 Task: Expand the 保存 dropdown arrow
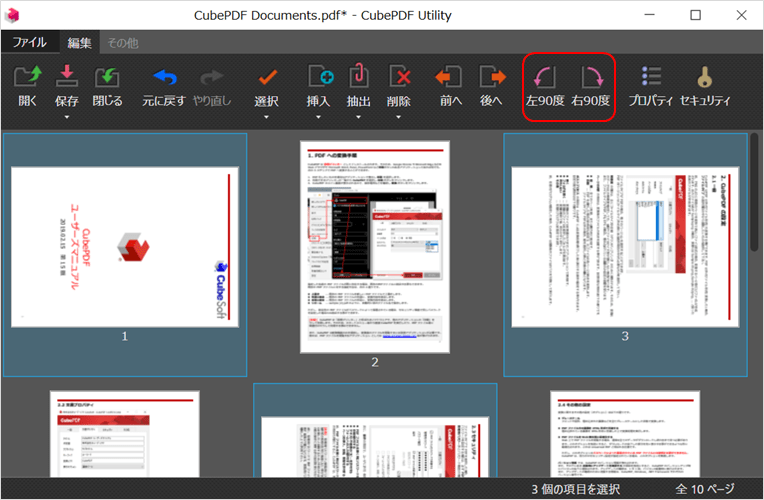point(67,117)
